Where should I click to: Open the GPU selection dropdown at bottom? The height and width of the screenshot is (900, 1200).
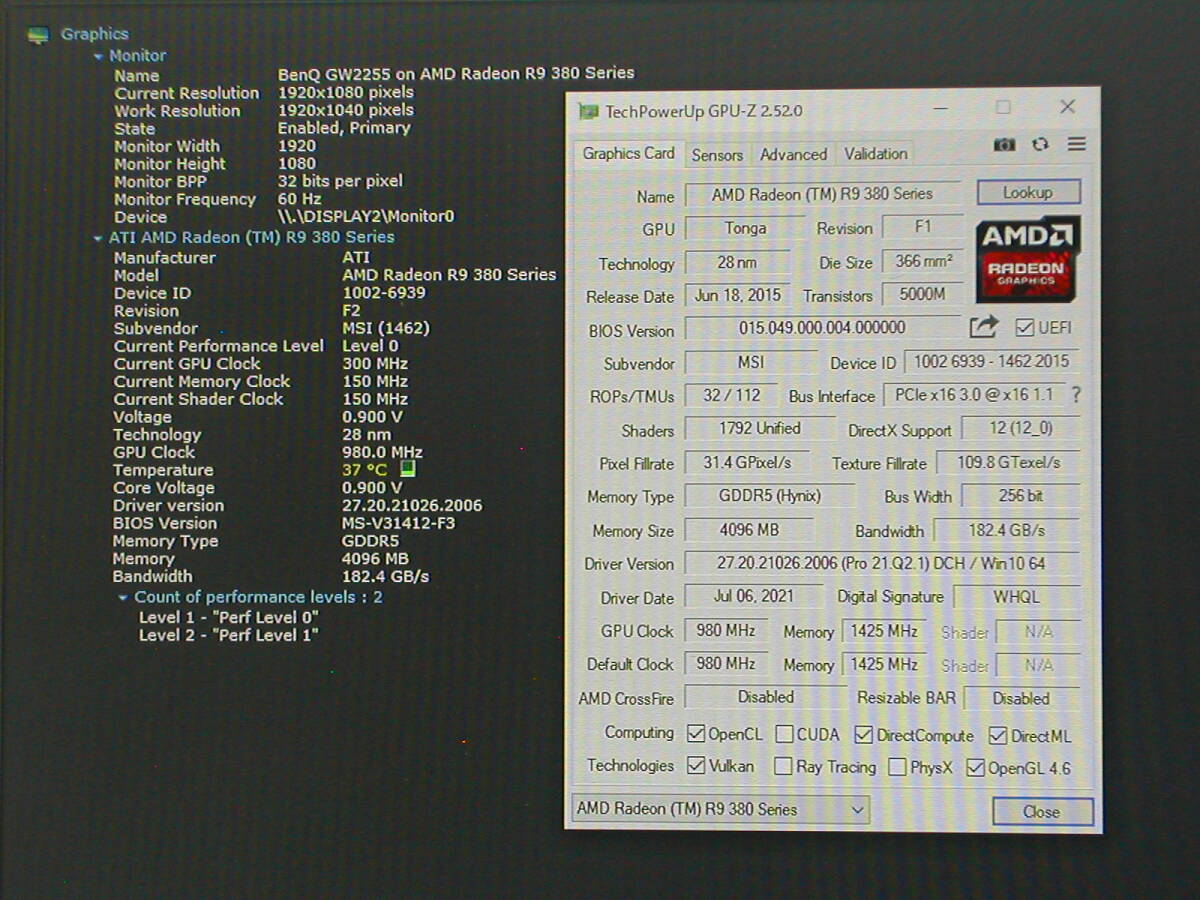pyautogui.click(x=720, y=808)
